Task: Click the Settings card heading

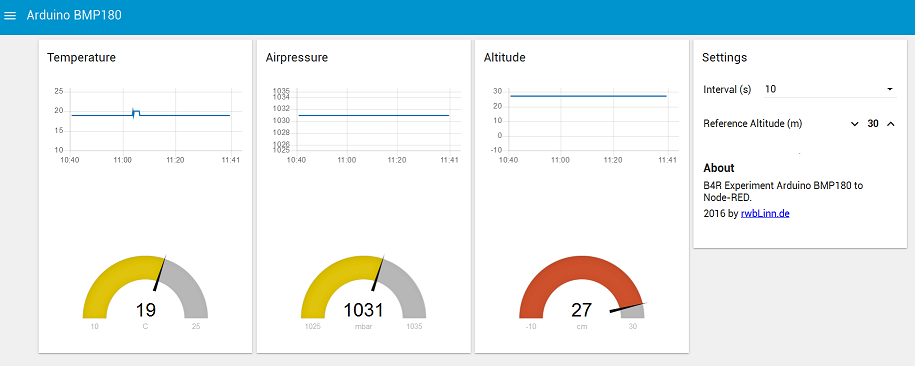Action: [x=724, y=58]
